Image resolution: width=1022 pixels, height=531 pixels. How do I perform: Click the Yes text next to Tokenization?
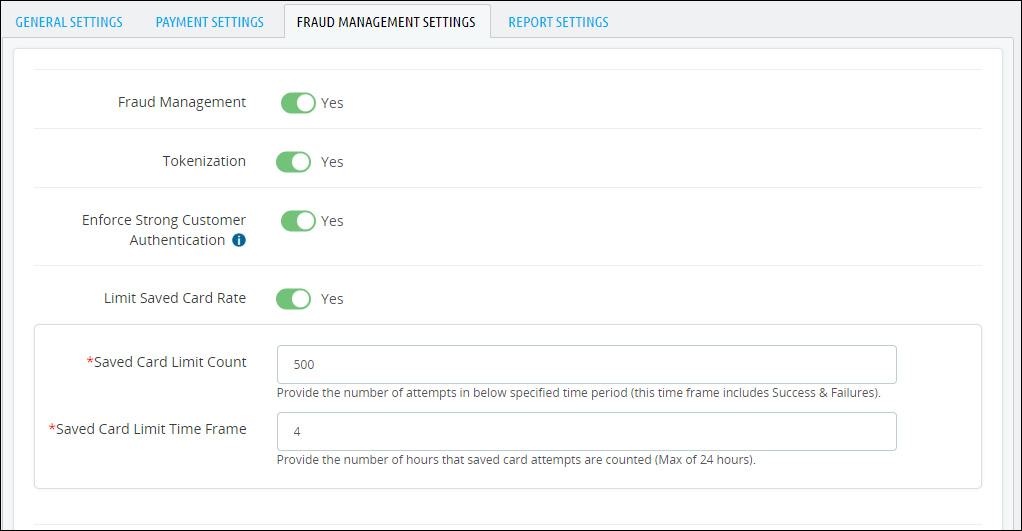coord(332,162)
